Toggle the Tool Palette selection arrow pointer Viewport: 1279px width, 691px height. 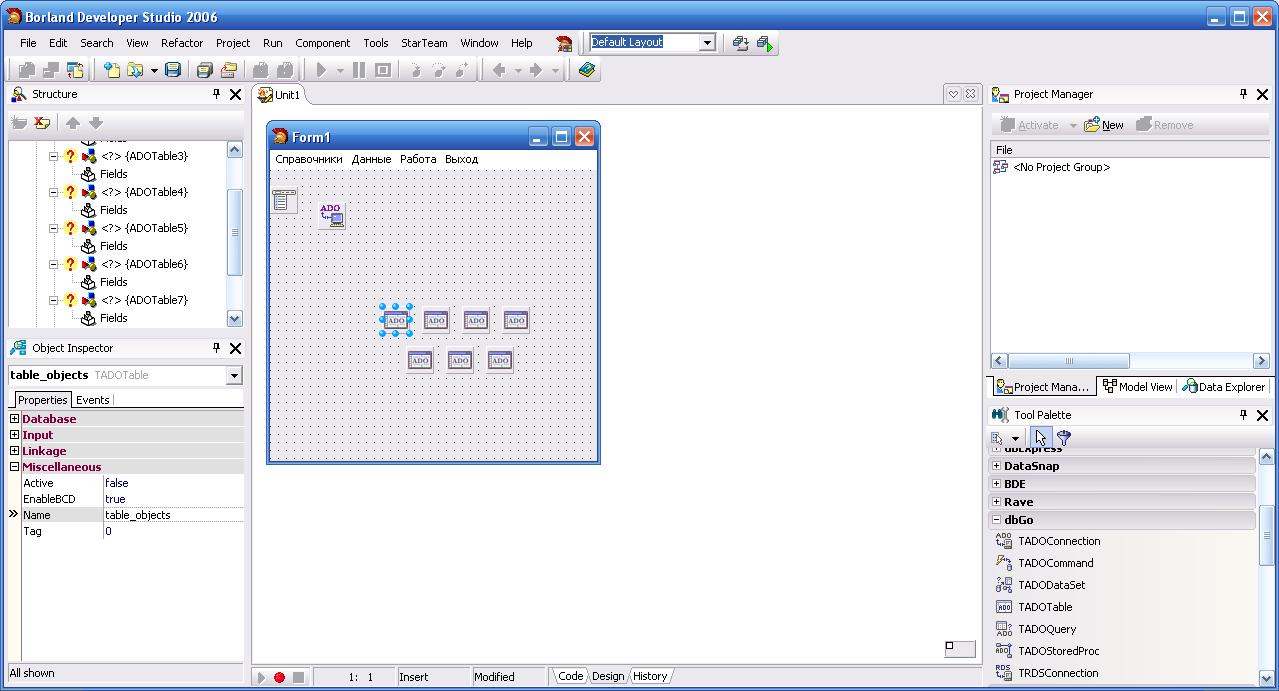click(x=1041, y=438)
